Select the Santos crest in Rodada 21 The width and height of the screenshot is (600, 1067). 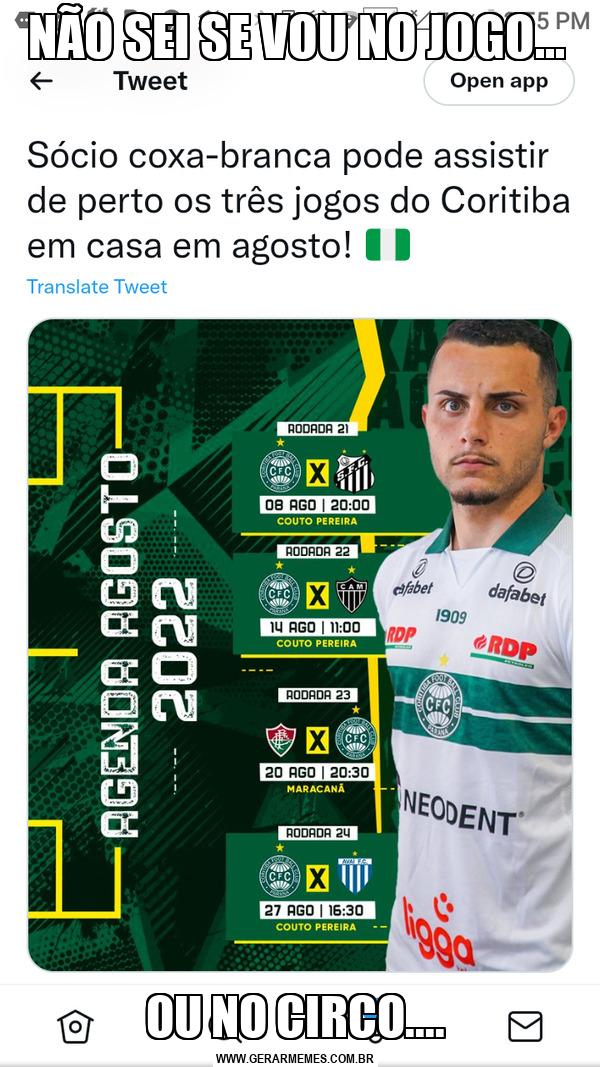coord(354,472)
